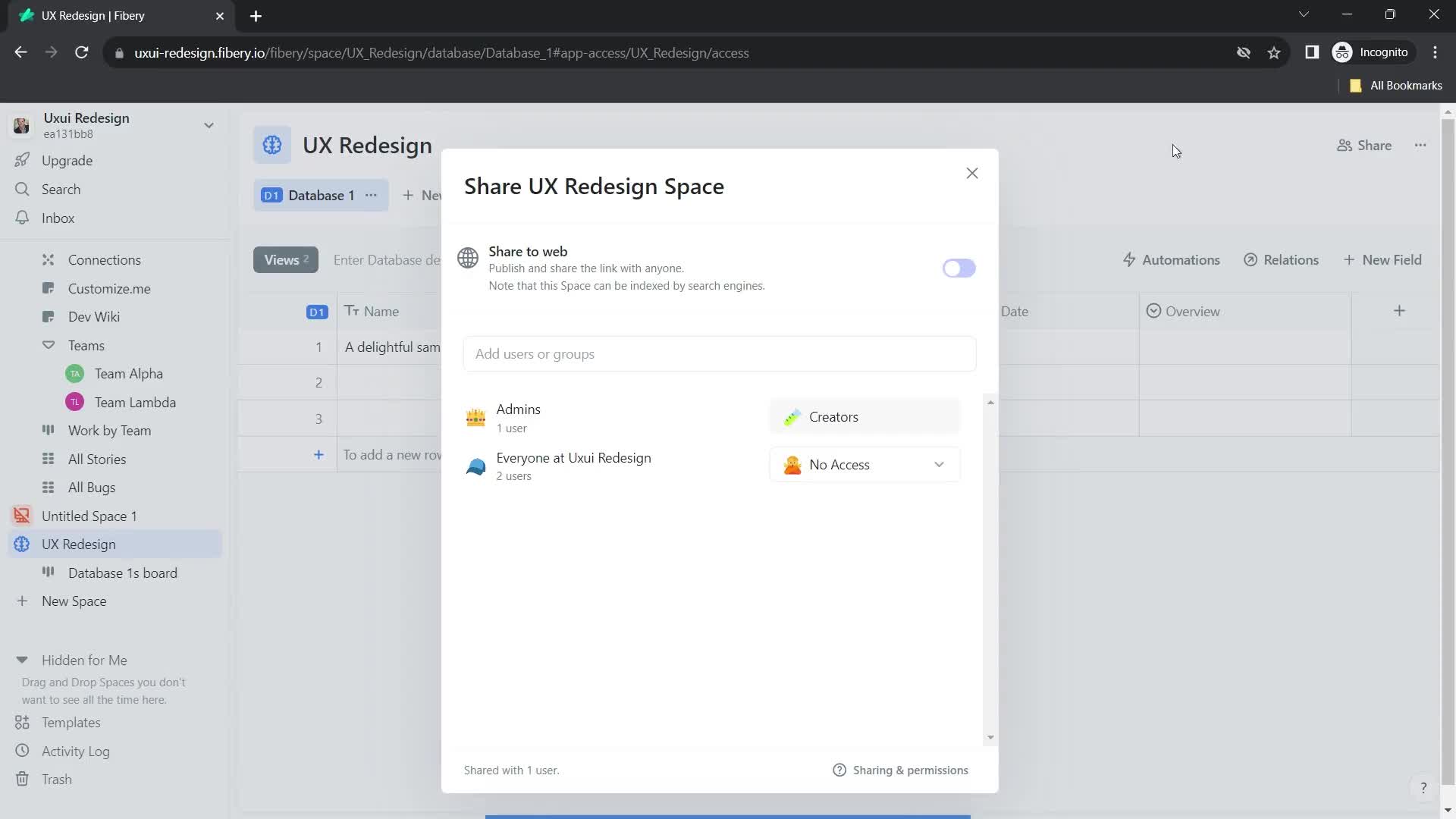1456x819 pixels.
Task: Click the Teams section icon in sidebar
Action: point(48,345)
